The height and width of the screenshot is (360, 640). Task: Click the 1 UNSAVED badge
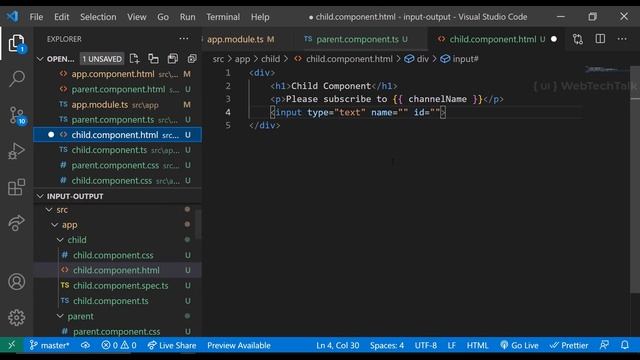(x=102, y=59)
